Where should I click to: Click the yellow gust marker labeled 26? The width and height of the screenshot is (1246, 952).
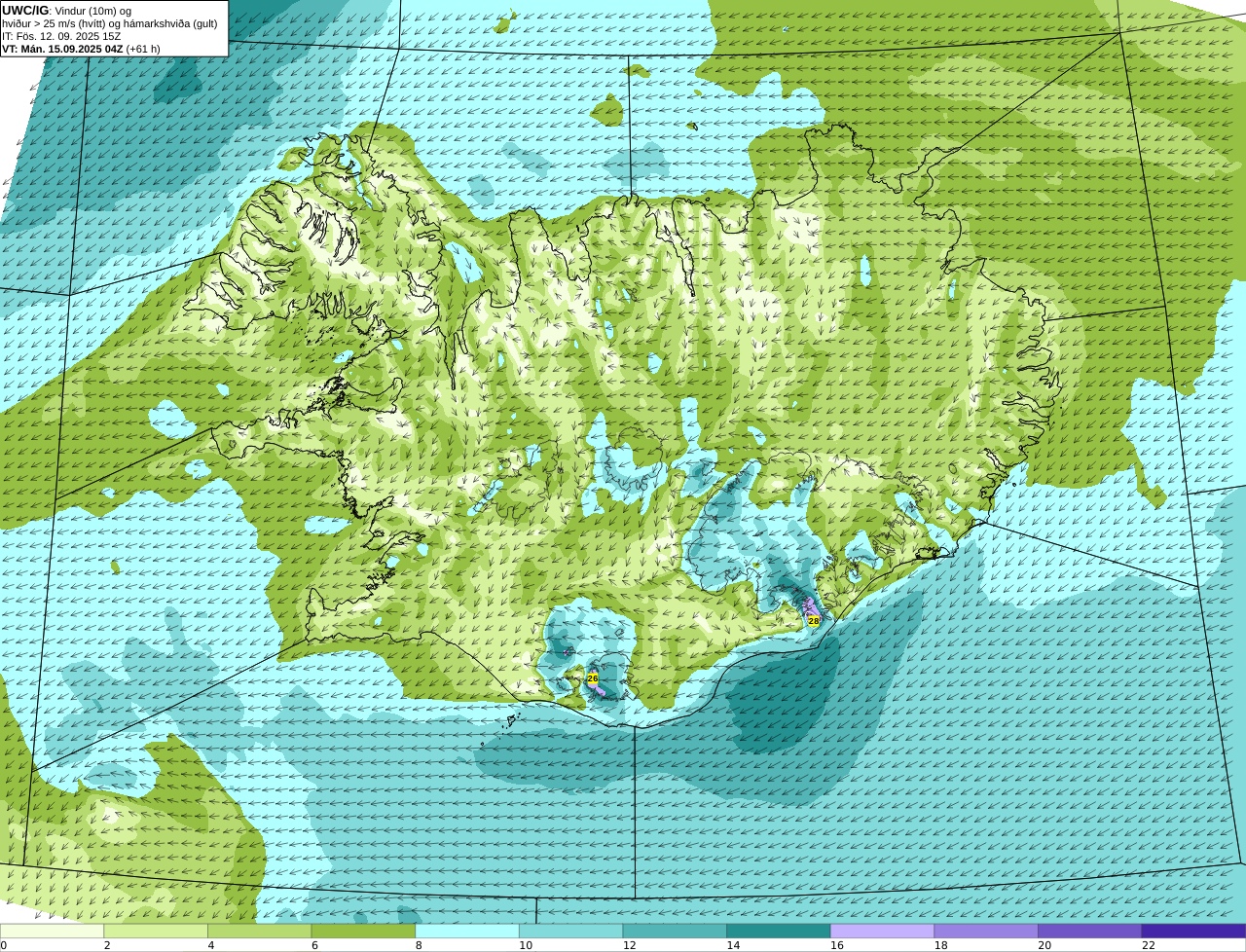click(x=592, y=677)
